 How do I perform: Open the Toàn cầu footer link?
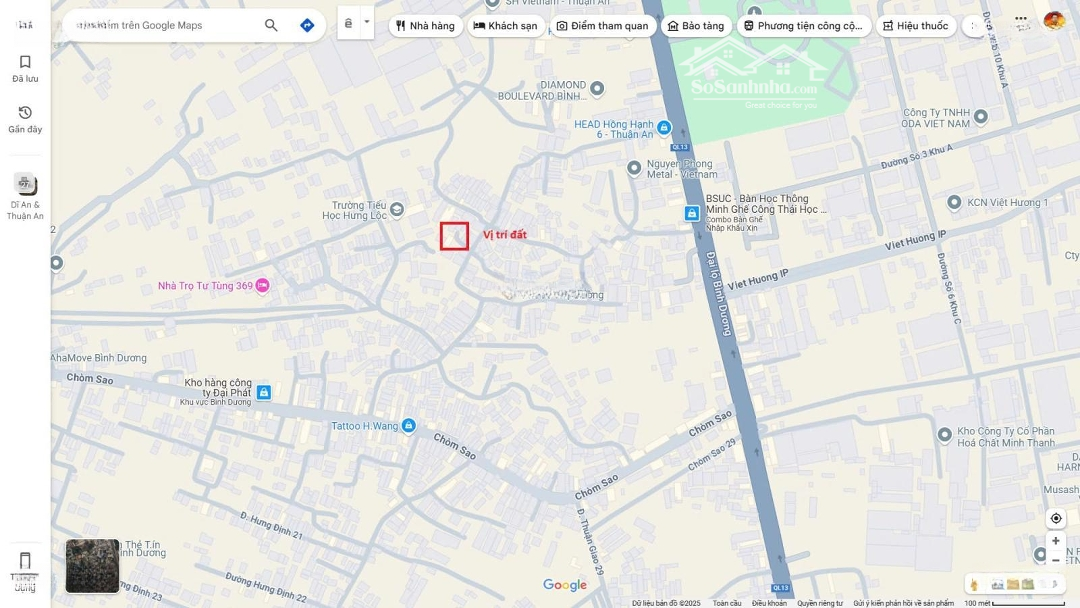click(727, 603)
